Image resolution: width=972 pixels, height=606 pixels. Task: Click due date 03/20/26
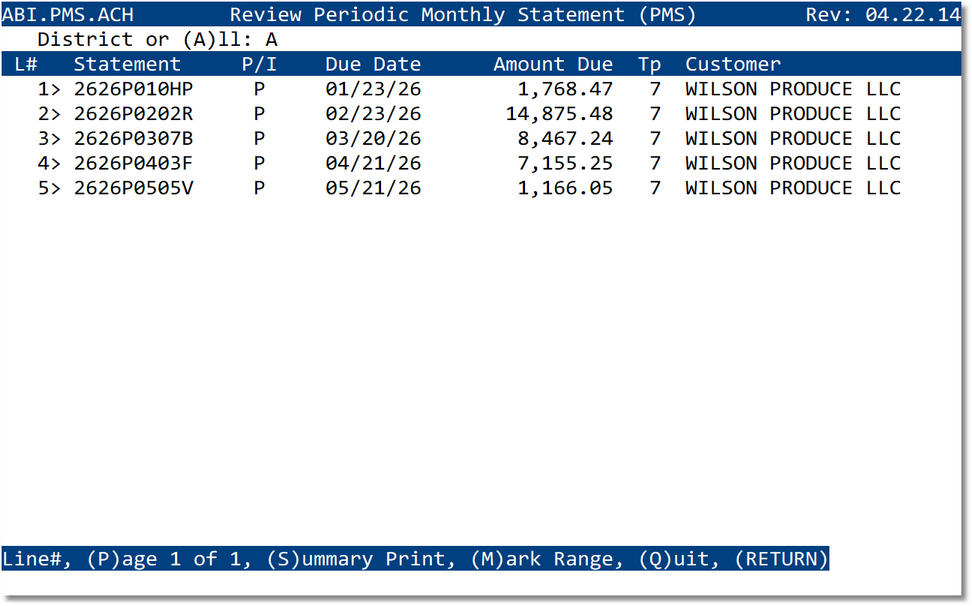(373, 139)
